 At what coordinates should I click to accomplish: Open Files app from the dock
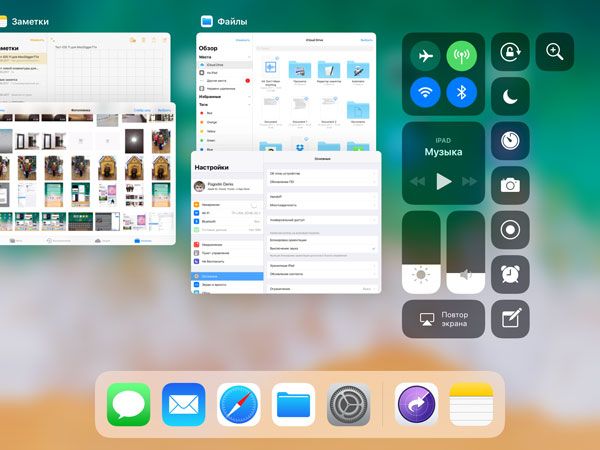click(x=293, y=404)
